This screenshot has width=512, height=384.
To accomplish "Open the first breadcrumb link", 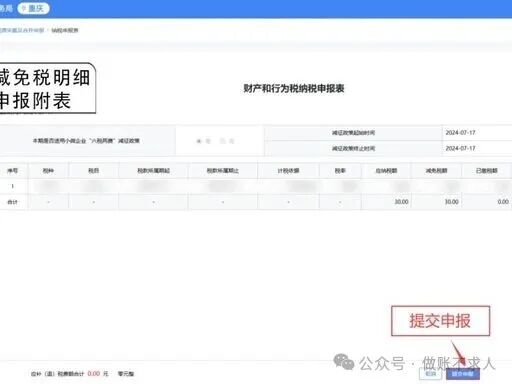I will tap(22, 30).
